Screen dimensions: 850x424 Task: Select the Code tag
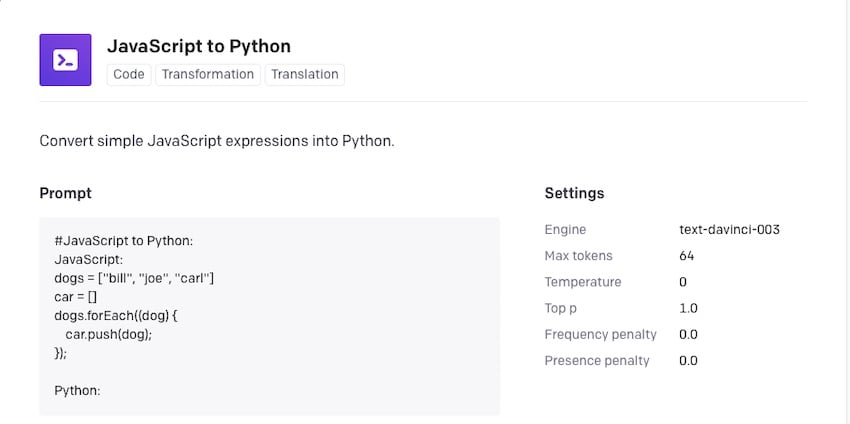[x=128, y=74]
